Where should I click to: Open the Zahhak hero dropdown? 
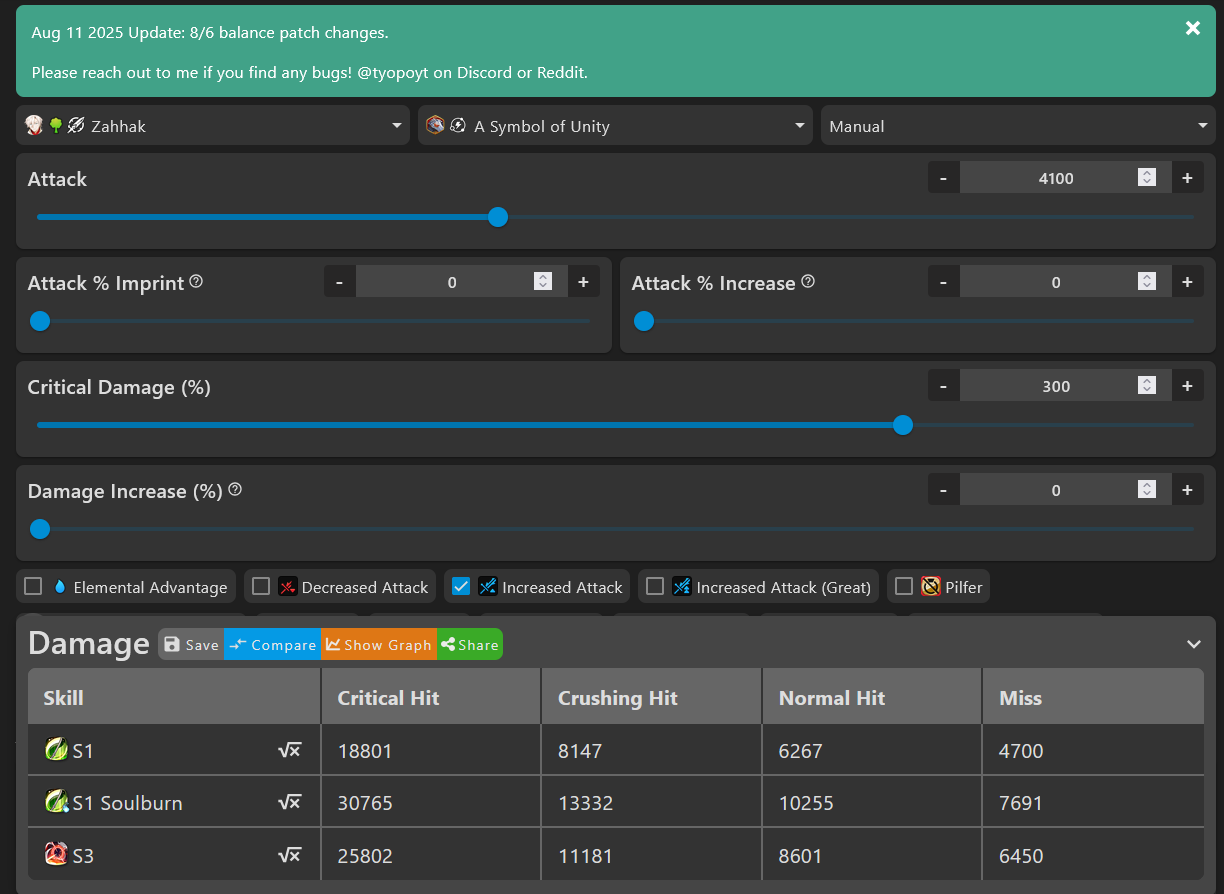pos(213,126)
